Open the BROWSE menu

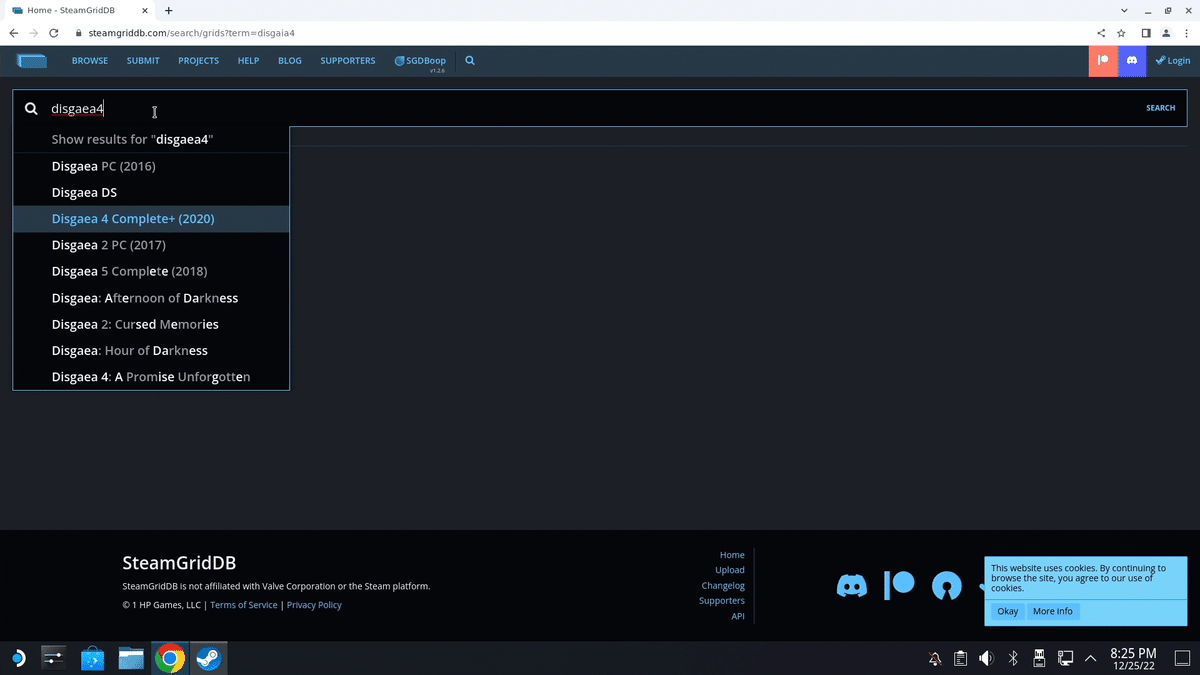click(x=90, y=61)
